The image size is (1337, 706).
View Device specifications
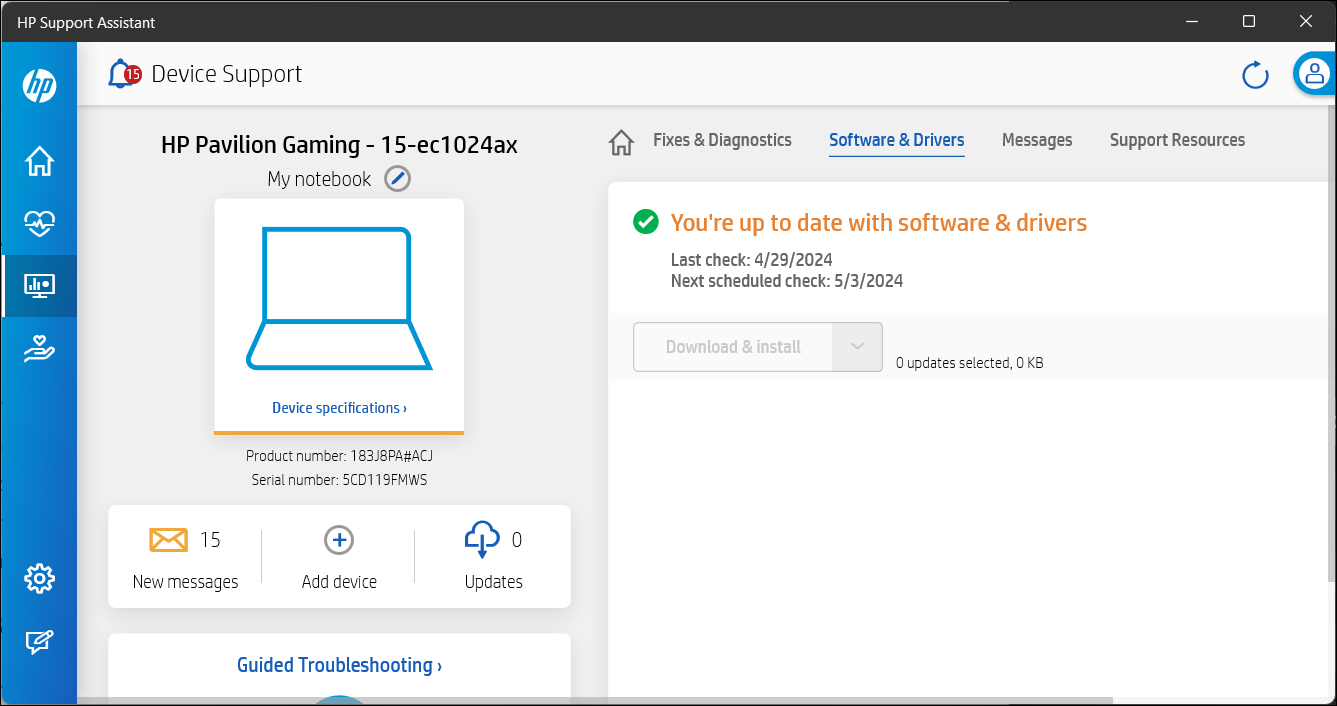(338, 407)
